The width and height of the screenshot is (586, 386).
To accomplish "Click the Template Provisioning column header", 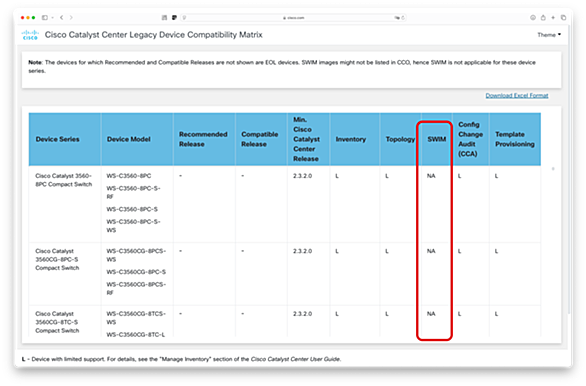I will (x=515, y=139).
